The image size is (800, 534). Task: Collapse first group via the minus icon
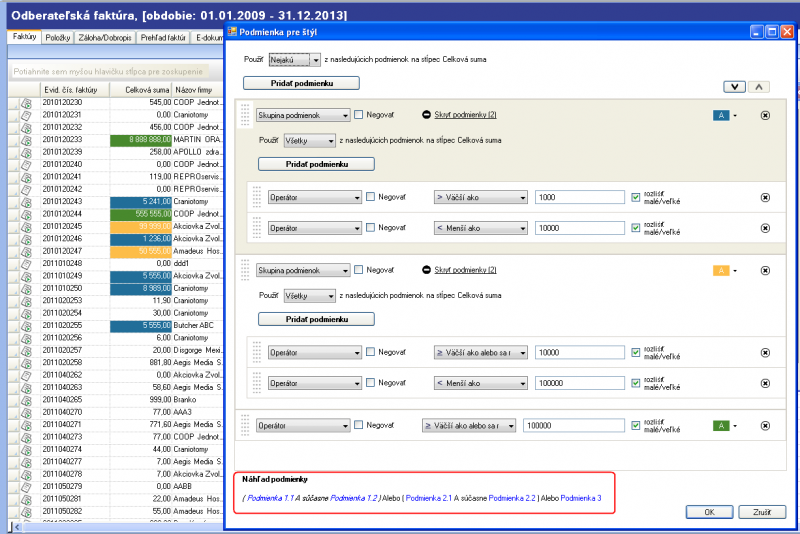click(x=426, y=116)
